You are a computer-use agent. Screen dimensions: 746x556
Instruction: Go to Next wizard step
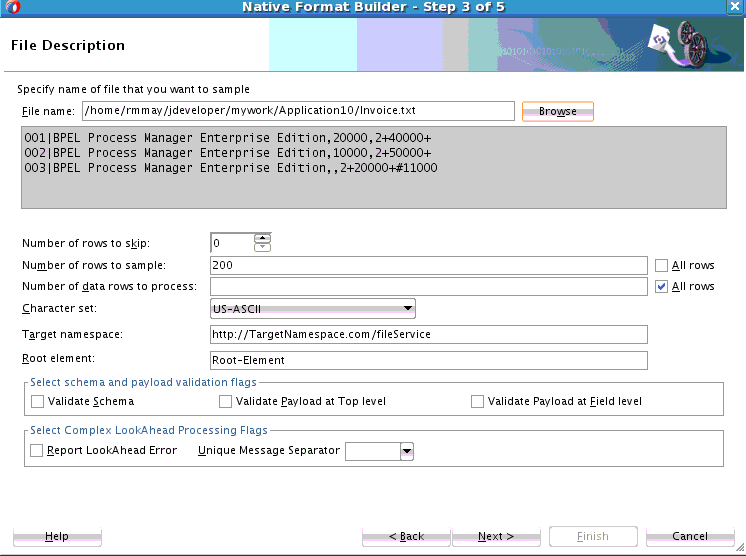(x=496, y=536)
